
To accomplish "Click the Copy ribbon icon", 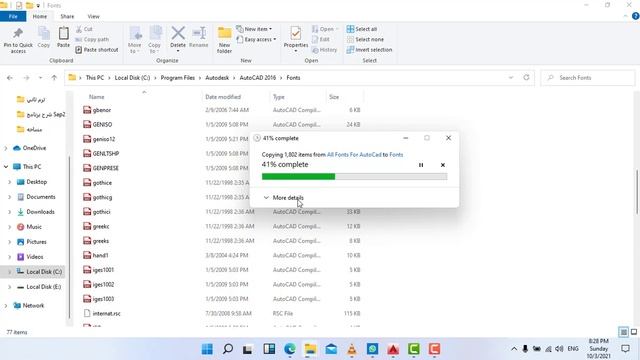I will tap(44, 38).
